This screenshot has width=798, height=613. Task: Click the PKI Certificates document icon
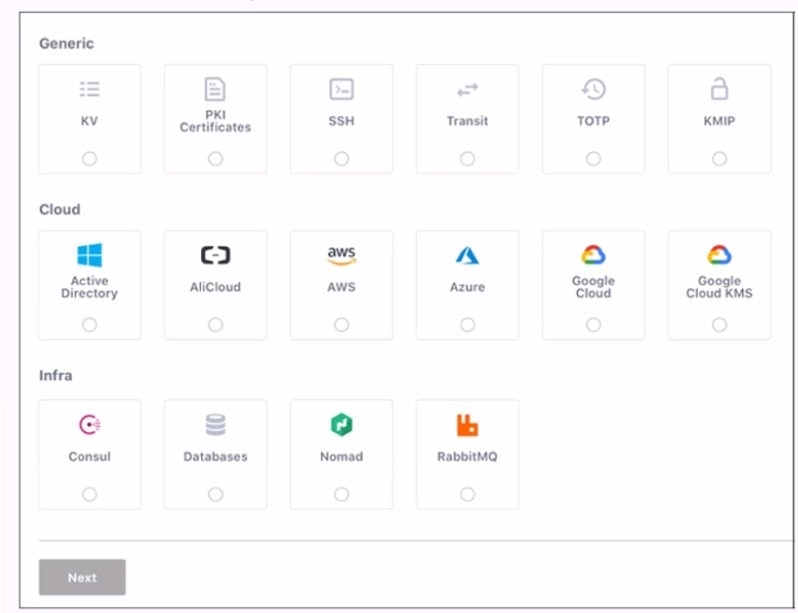215,89
